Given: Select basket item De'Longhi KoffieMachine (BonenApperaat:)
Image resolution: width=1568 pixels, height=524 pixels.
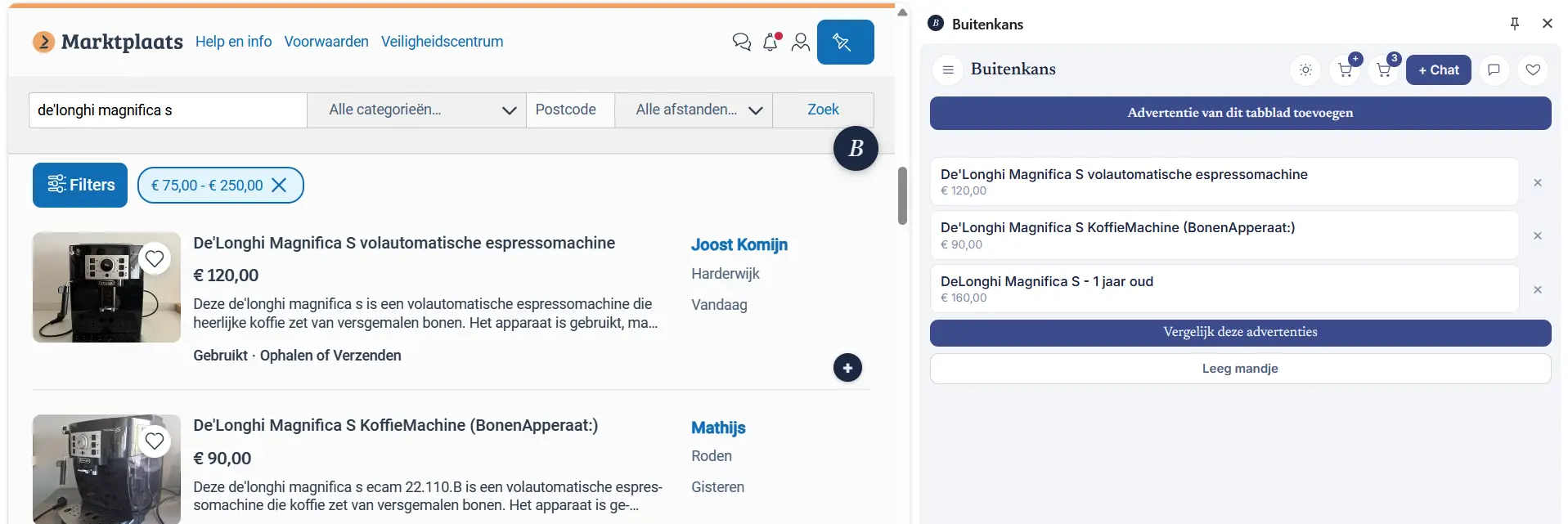Looking at the screenshot, I should point(1224,235).
